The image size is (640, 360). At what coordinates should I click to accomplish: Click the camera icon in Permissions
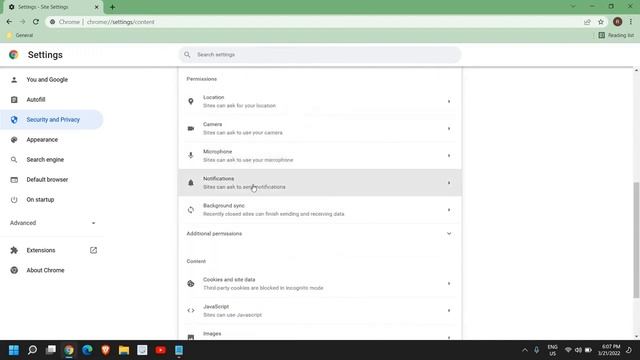pyautogui.click(x=191, y=129)
